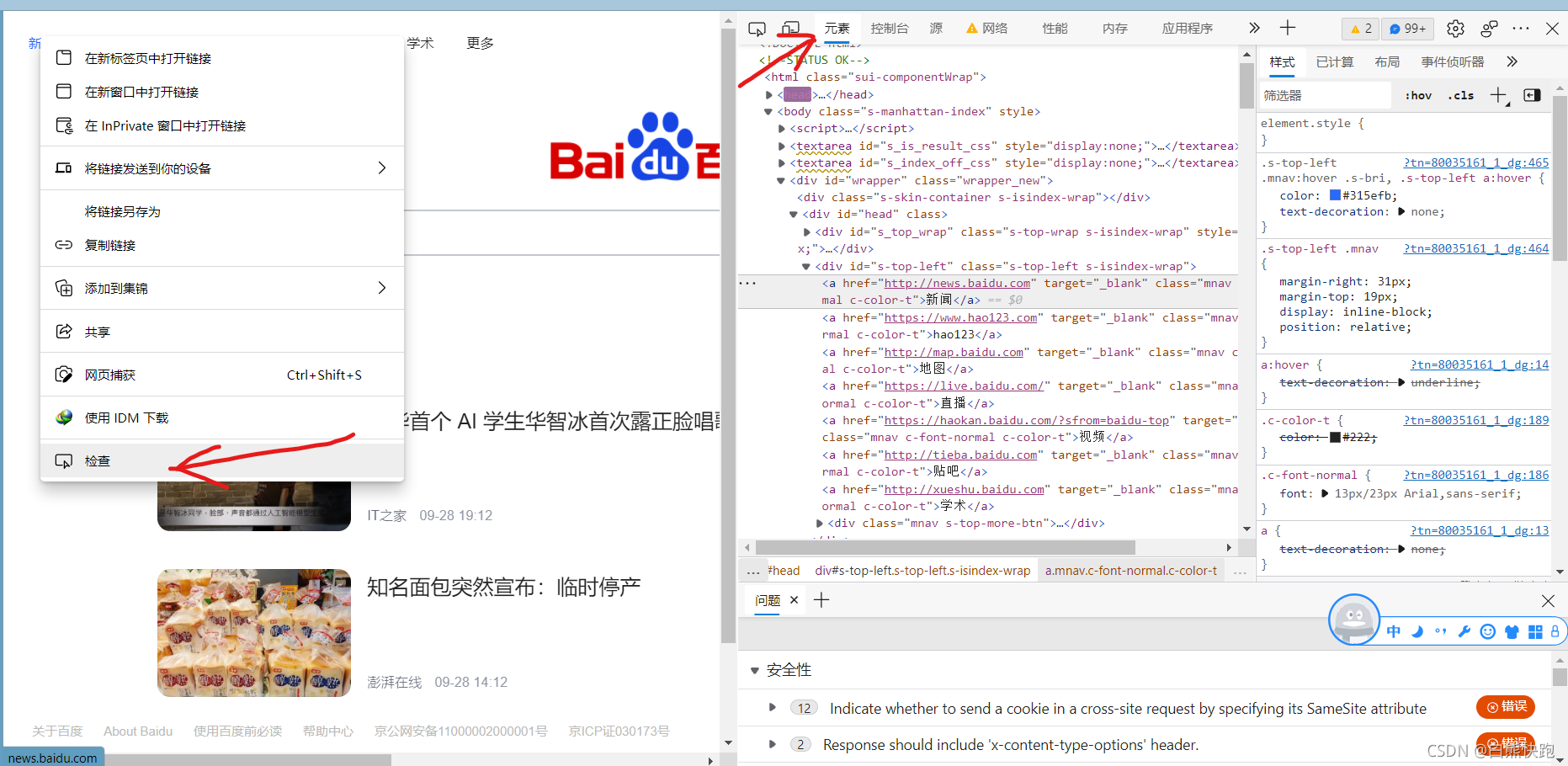
Task: Click the 筛选器 filter input field
Action: pyautogui.click(x=1325, y=96)
